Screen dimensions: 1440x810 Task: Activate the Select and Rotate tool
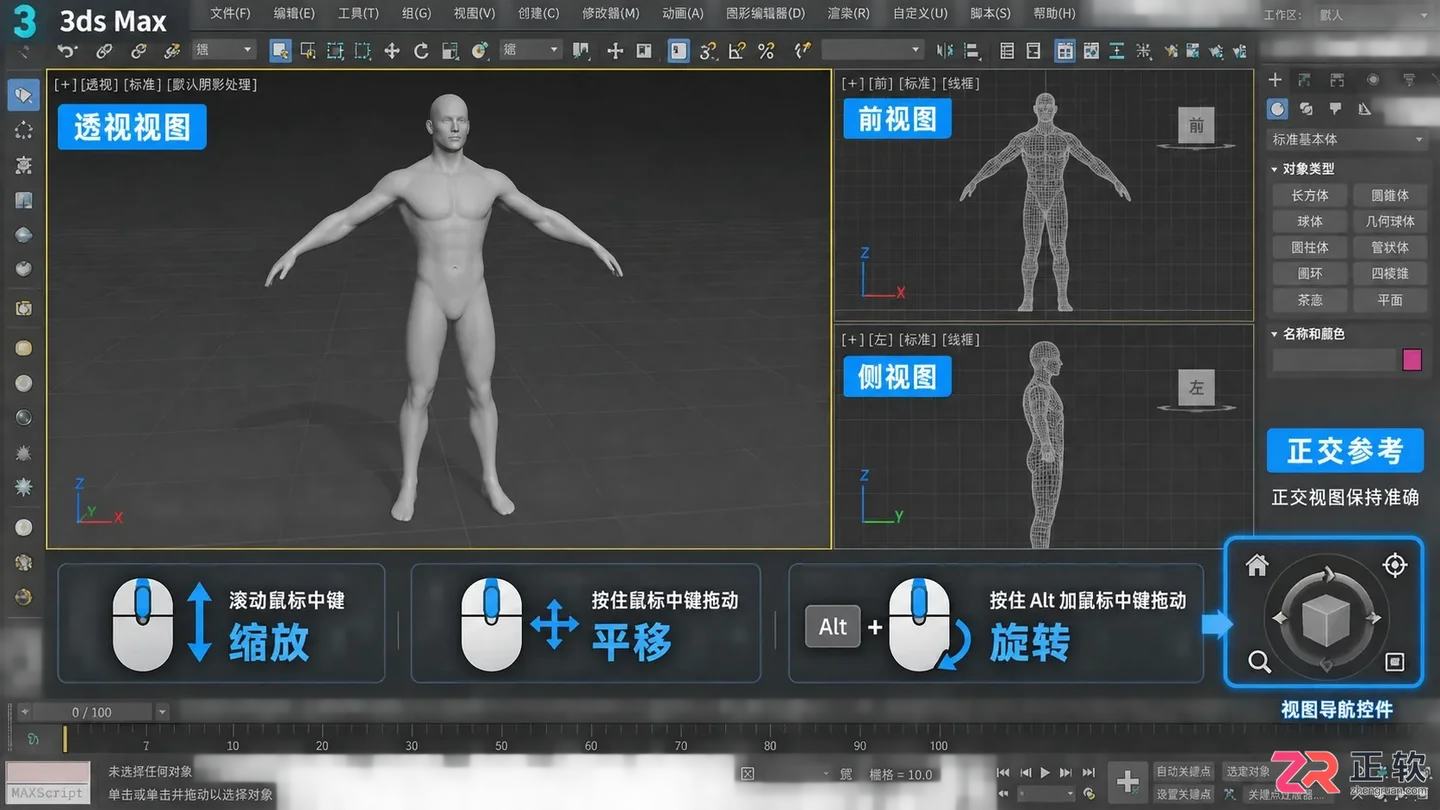click(421, 50)
